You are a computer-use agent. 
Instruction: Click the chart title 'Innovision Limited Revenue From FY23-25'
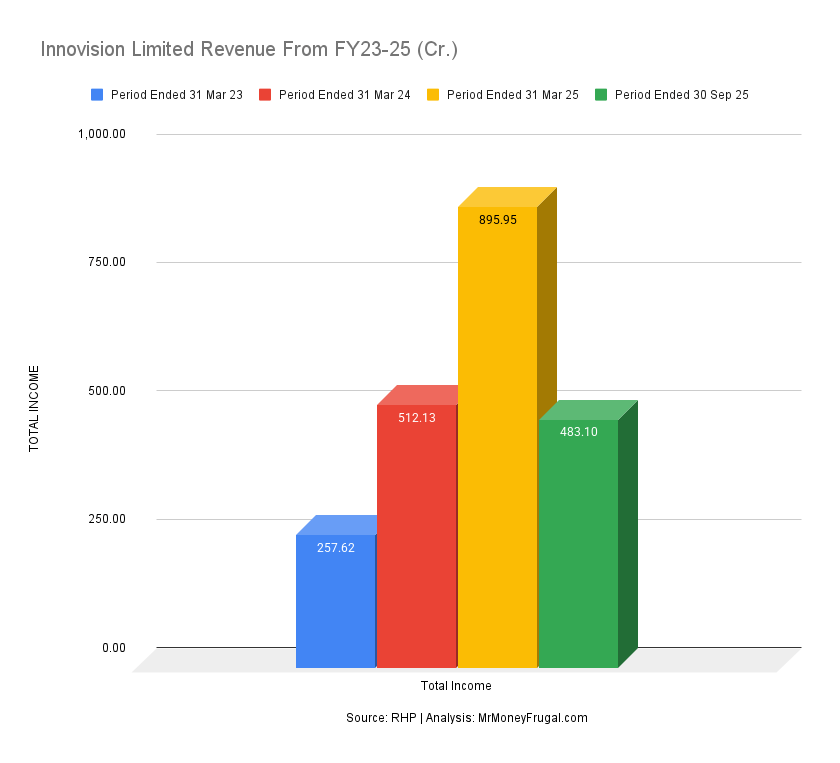tap(248, 49)
